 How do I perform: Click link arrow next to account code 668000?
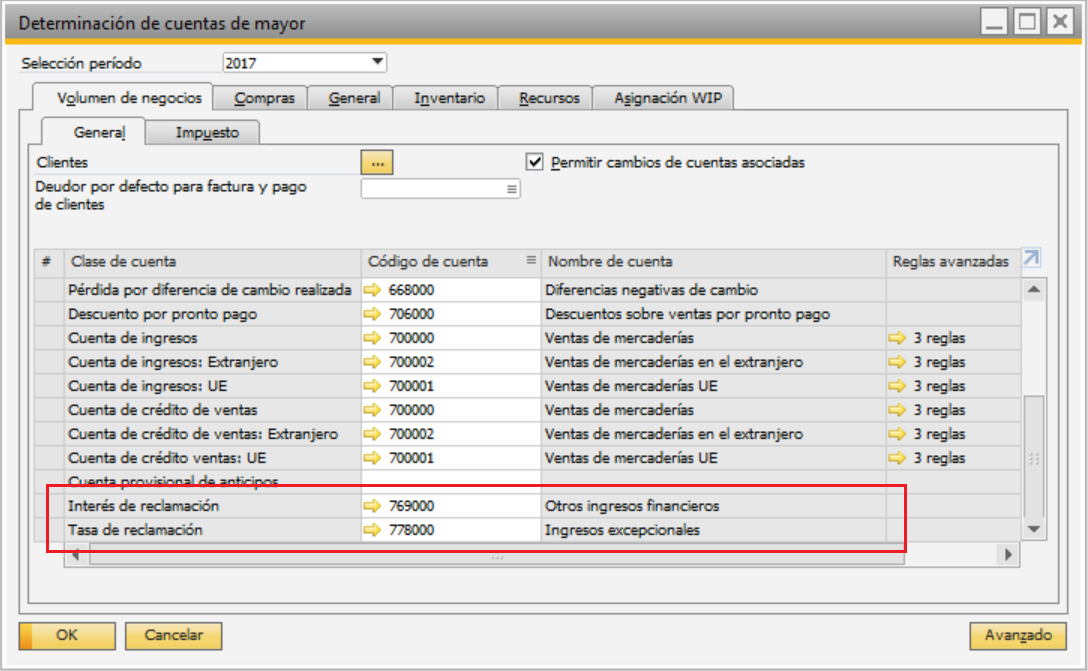pyautogui.click(x=374, y=290)
